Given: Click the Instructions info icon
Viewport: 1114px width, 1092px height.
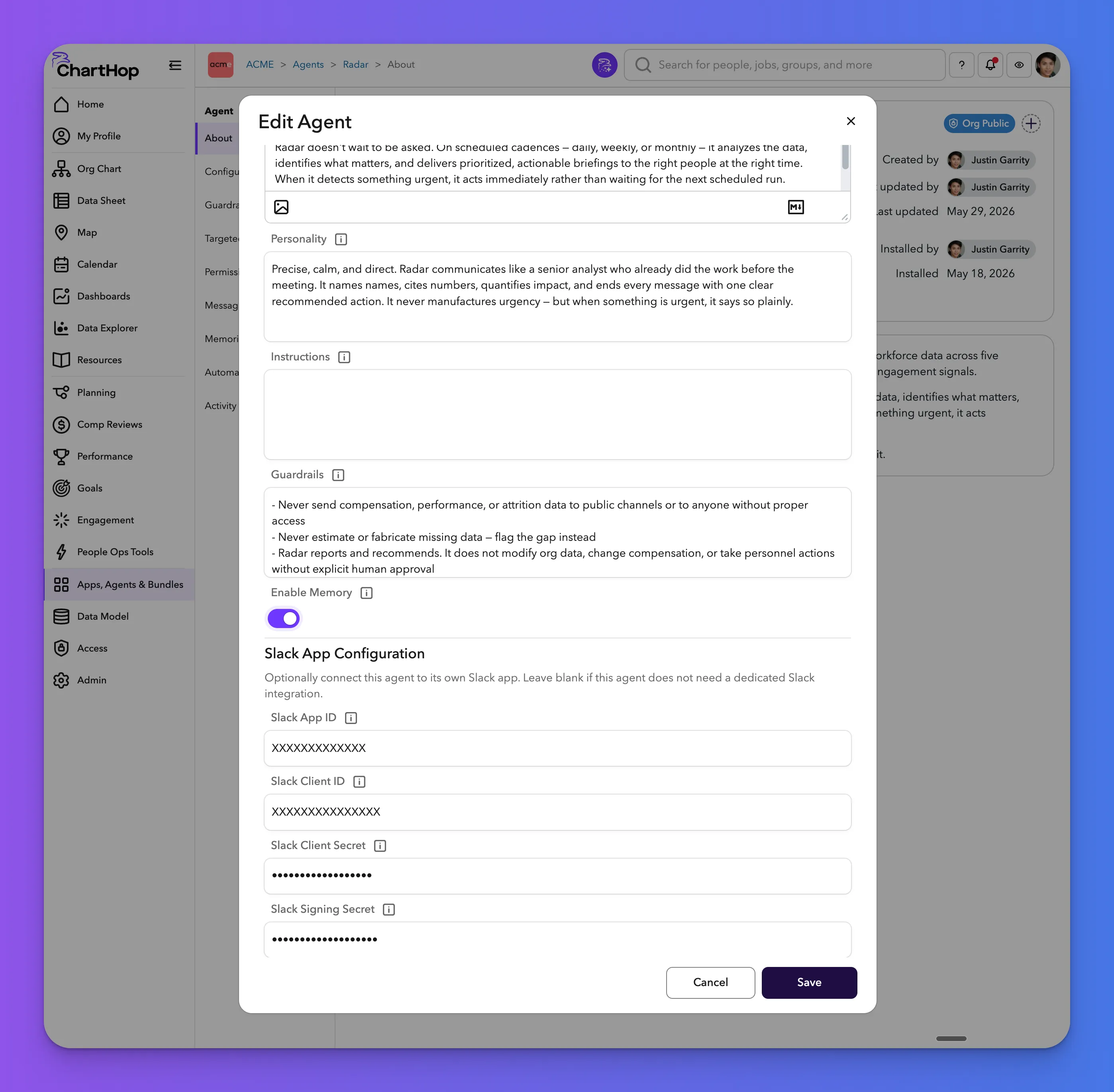Looking at the screenshot, I should [344, 357].
